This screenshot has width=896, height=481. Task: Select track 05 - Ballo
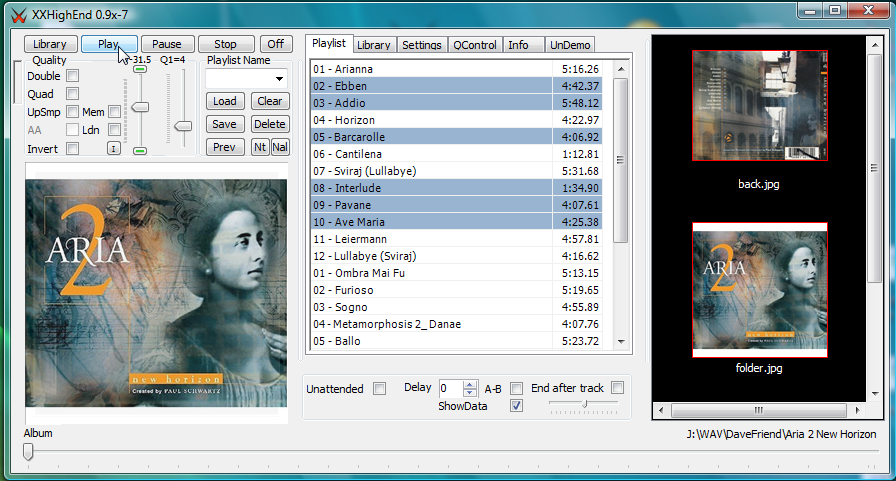click(x=456, y=341)
